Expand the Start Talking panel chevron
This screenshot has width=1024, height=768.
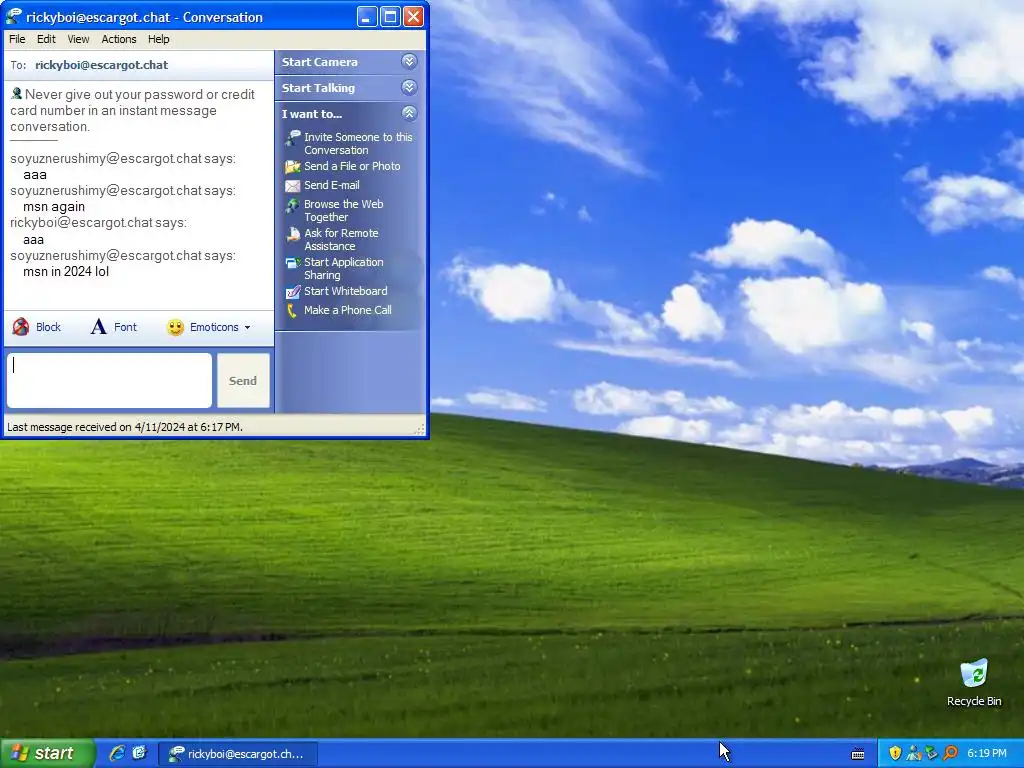tap(409, 87)
